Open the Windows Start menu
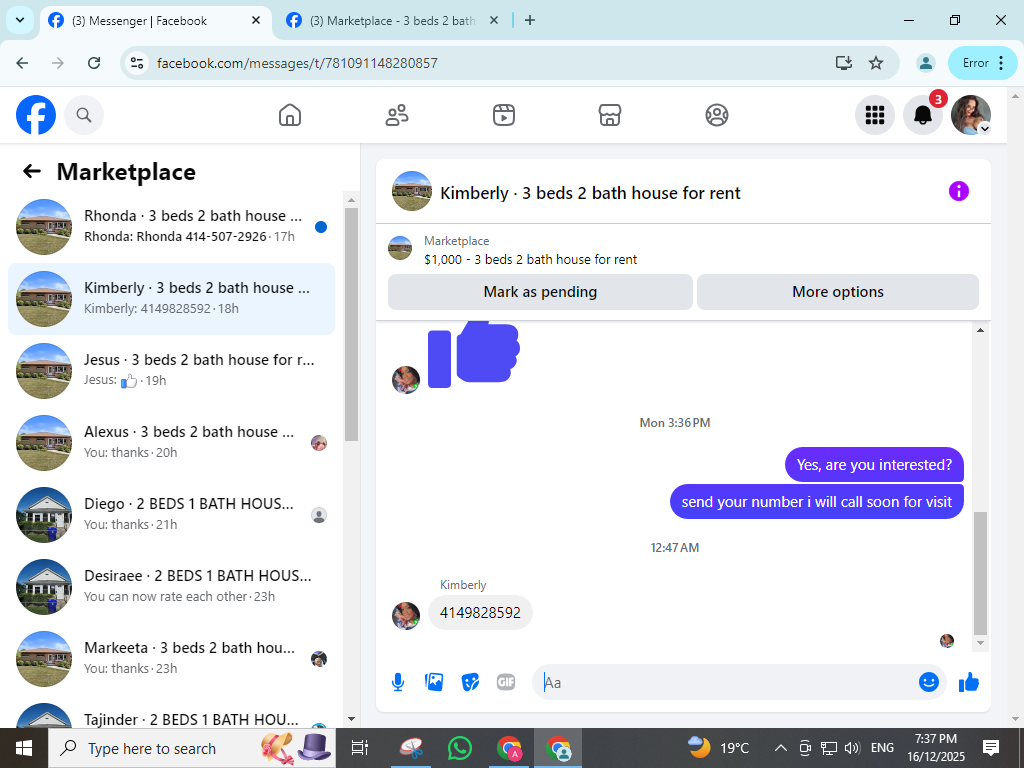This screenshot has width=1024, height=768. pyautogui.click(x=24, y=748)
